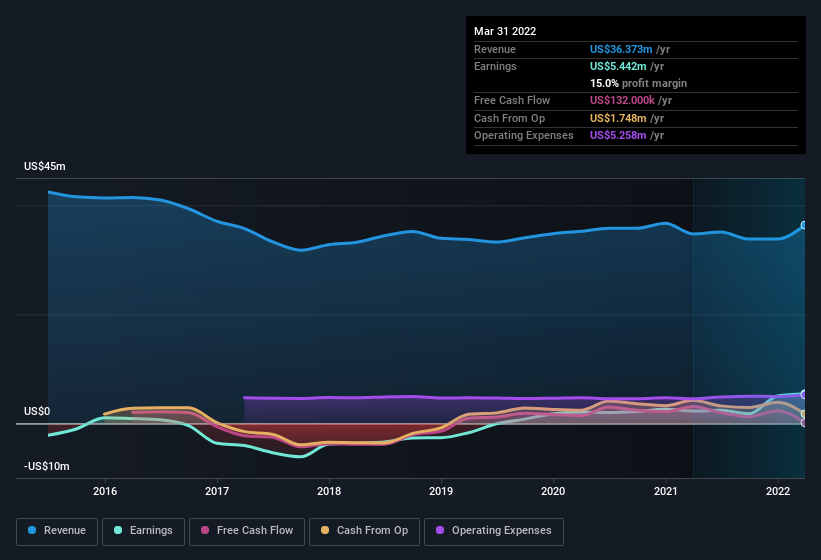Click the US$132.000k free cash flow value
The image size is (821, 560).
tap(622, 100)
